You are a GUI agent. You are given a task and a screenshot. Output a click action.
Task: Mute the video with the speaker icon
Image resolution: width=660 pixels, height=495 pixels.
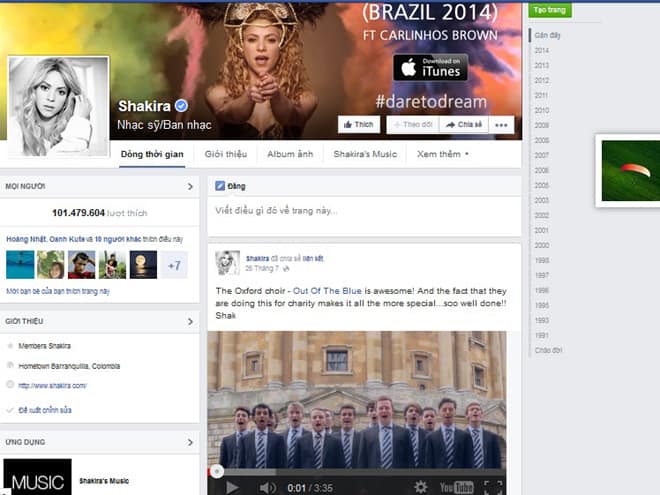(268, 487)
